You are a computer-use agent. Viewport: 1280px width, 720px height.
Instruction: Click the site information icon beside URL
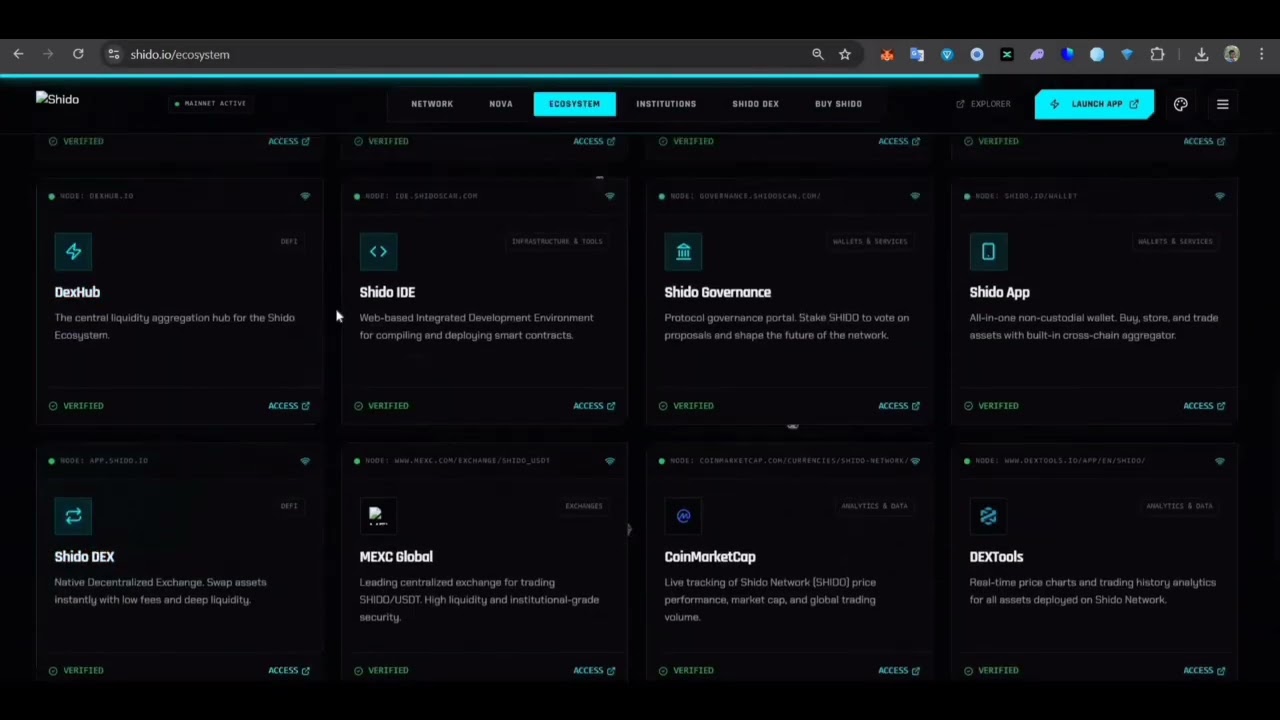tap(114, 54)
